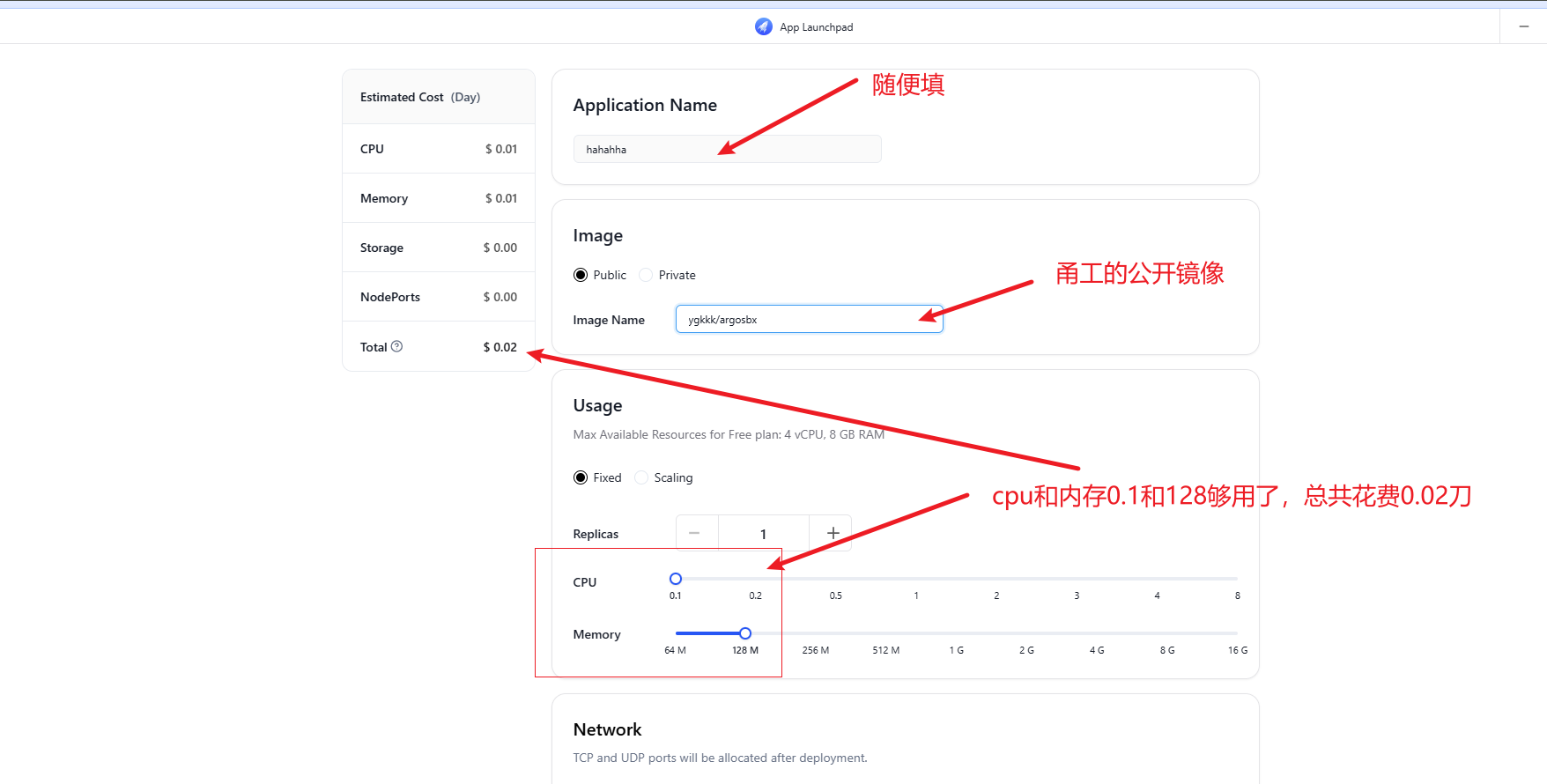1547x784 pixels.
Task: Set Memory slider to 256 M
Action: pyautogui.click(x=816, y=633)
